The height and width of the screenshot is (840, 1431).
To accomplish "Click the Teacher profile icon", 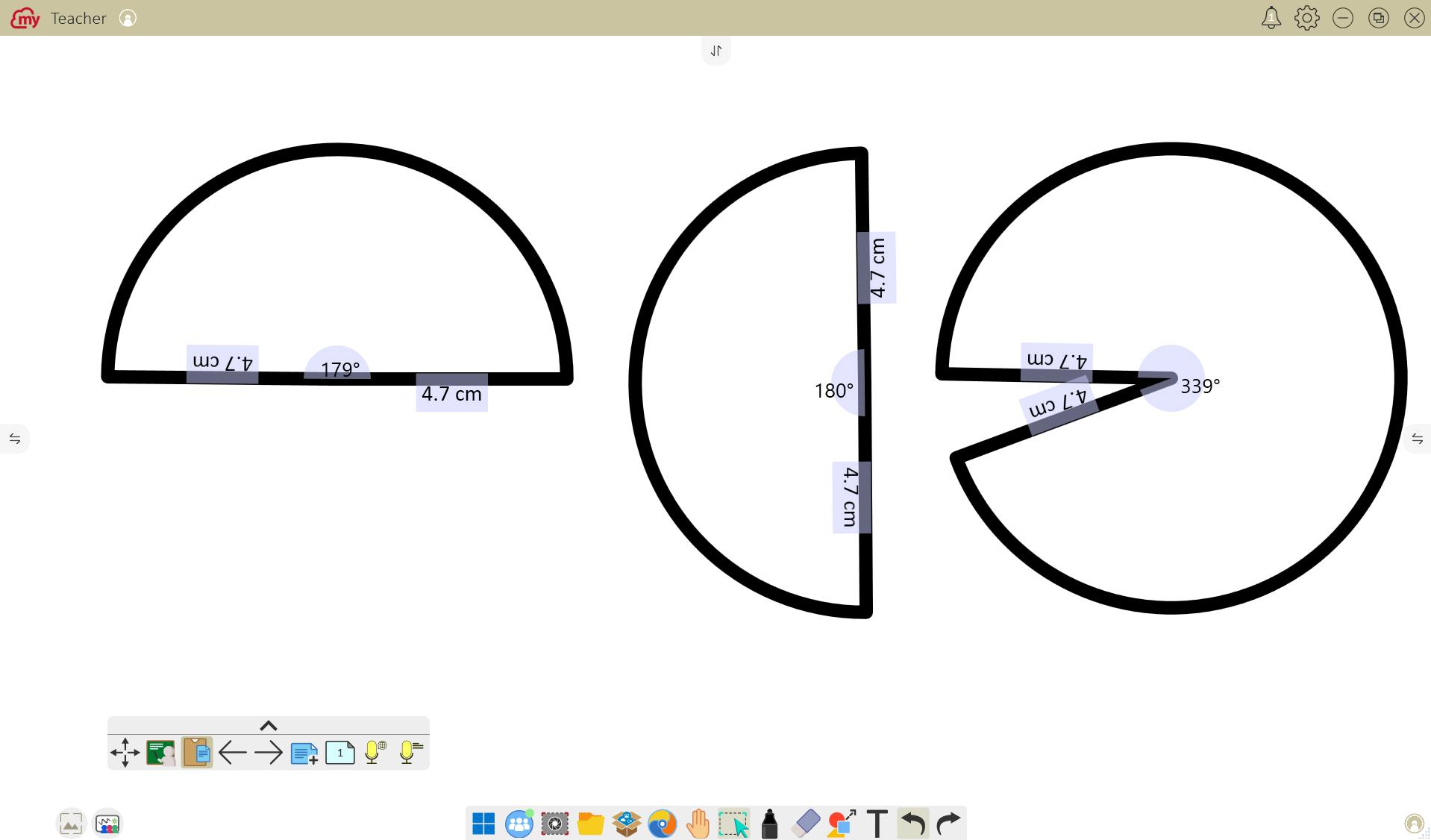I will tap(128, 18).
